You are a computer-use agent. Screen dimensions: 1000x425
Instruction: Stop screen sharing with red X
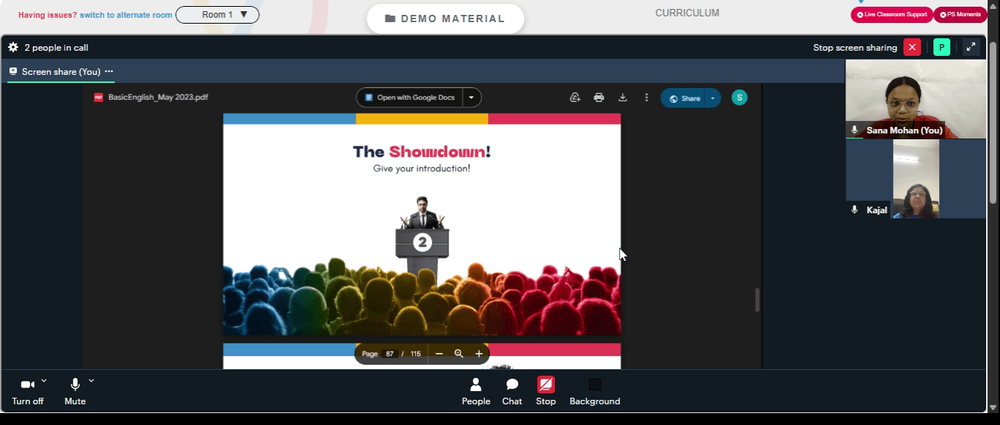[x=912, y=47]
